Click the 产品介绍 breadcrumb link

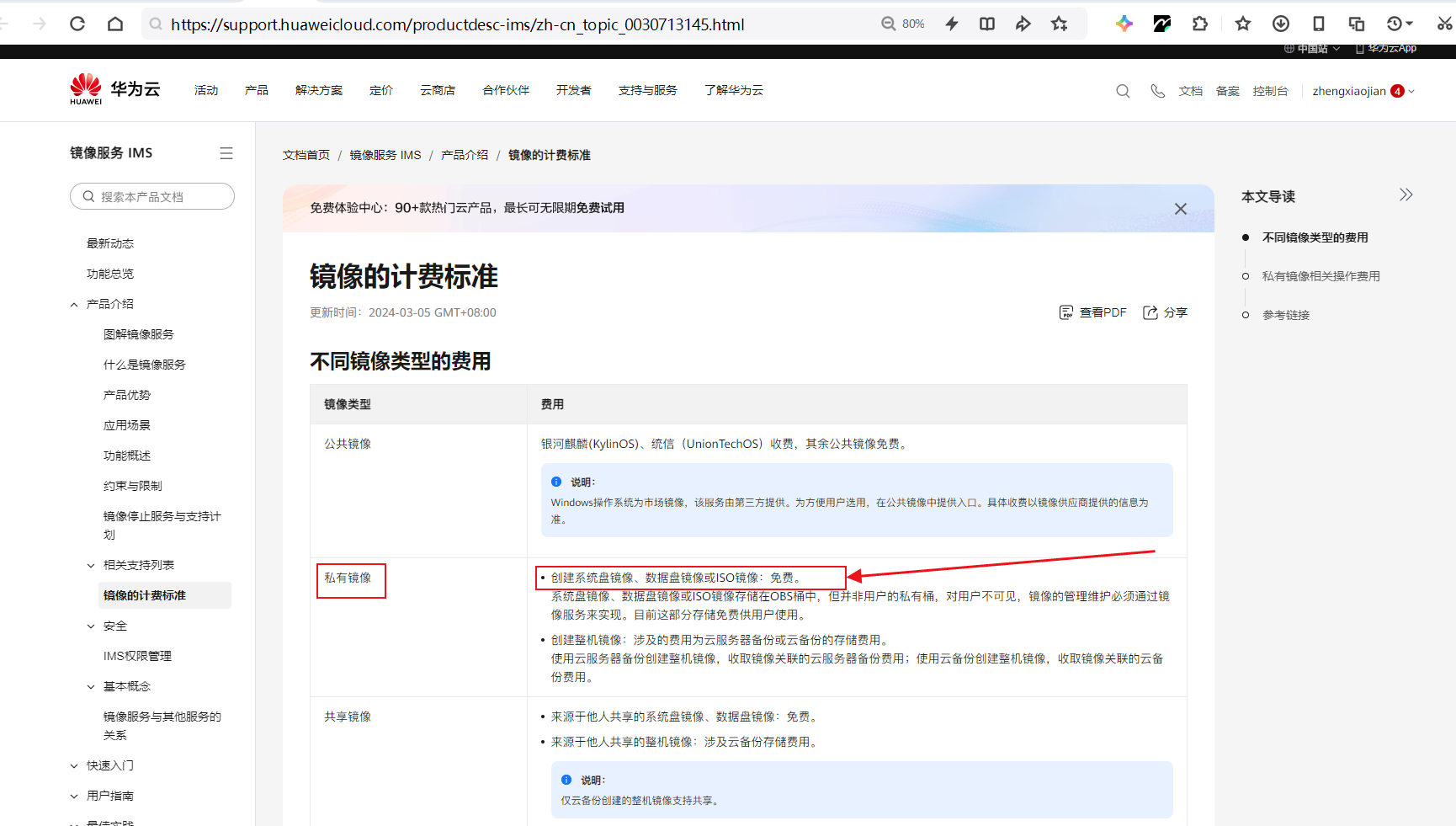[465, 155]
